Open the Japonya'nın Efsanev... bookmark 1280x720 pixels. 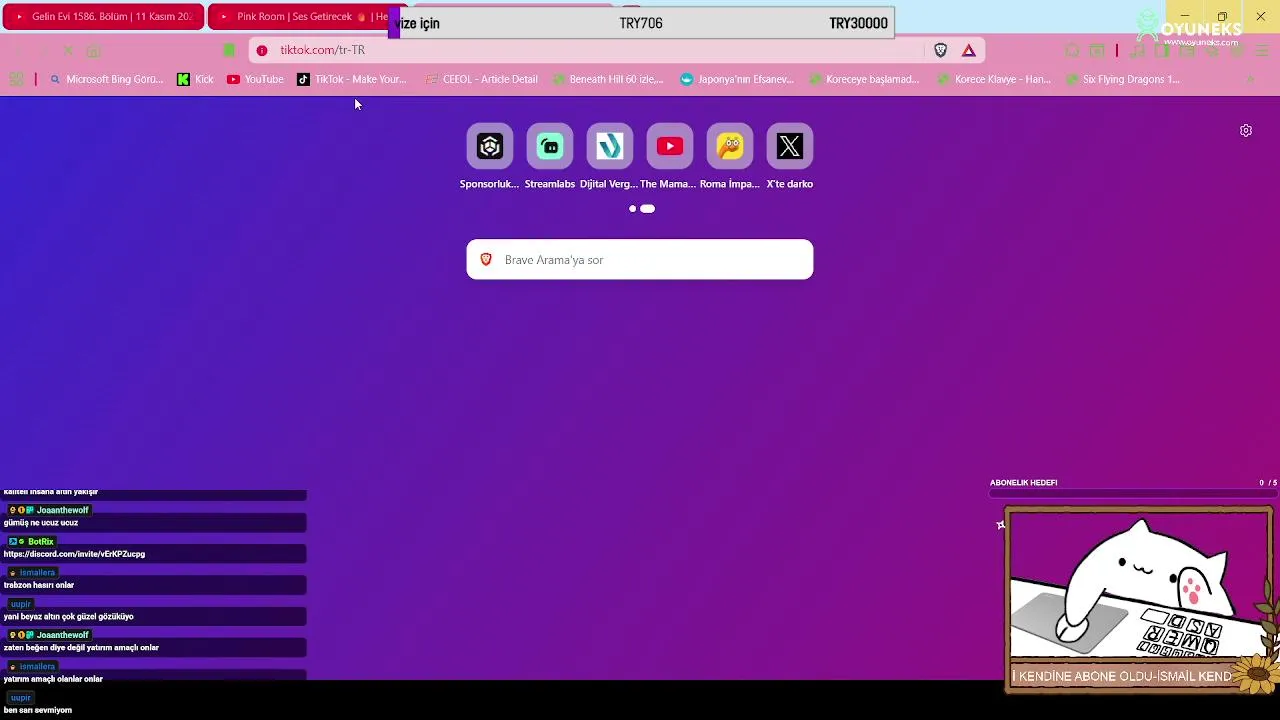click(737, 79)
